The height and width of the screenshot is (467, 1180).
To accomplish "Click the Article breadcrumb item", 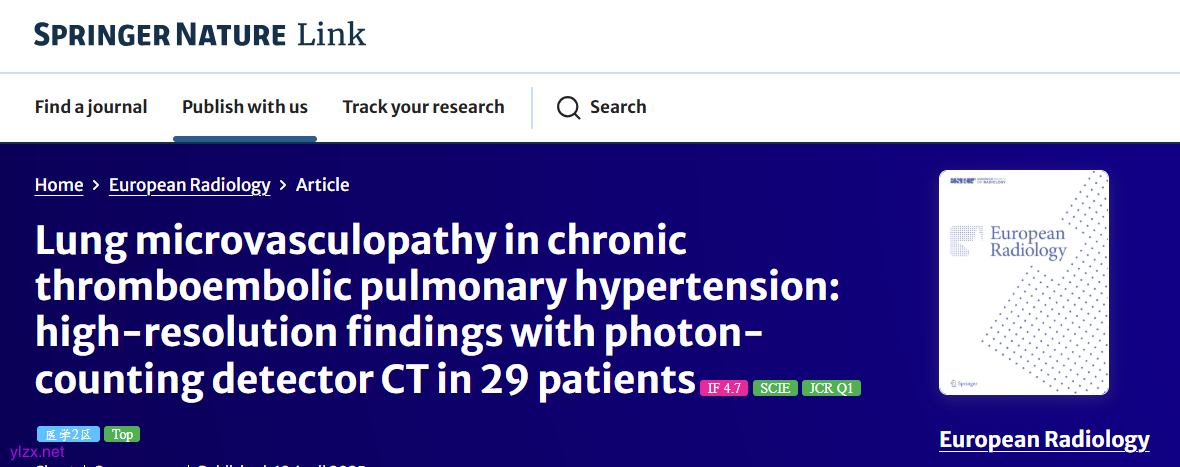I will click(x=322, y=185).
